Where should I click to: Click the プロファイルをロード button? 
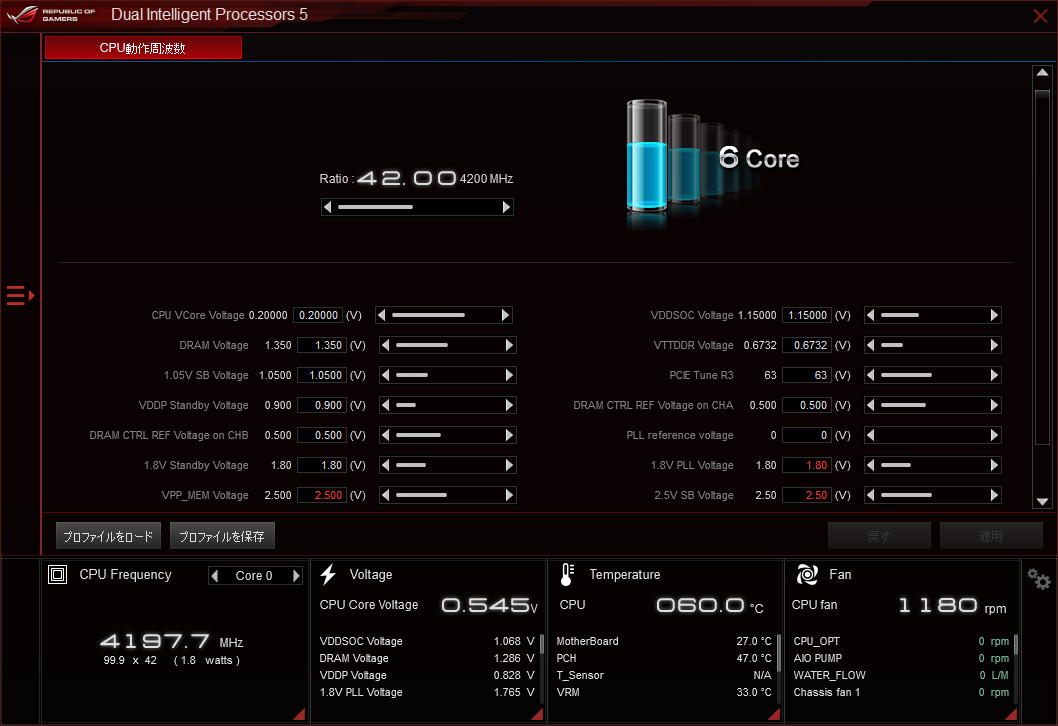[108, 536]
